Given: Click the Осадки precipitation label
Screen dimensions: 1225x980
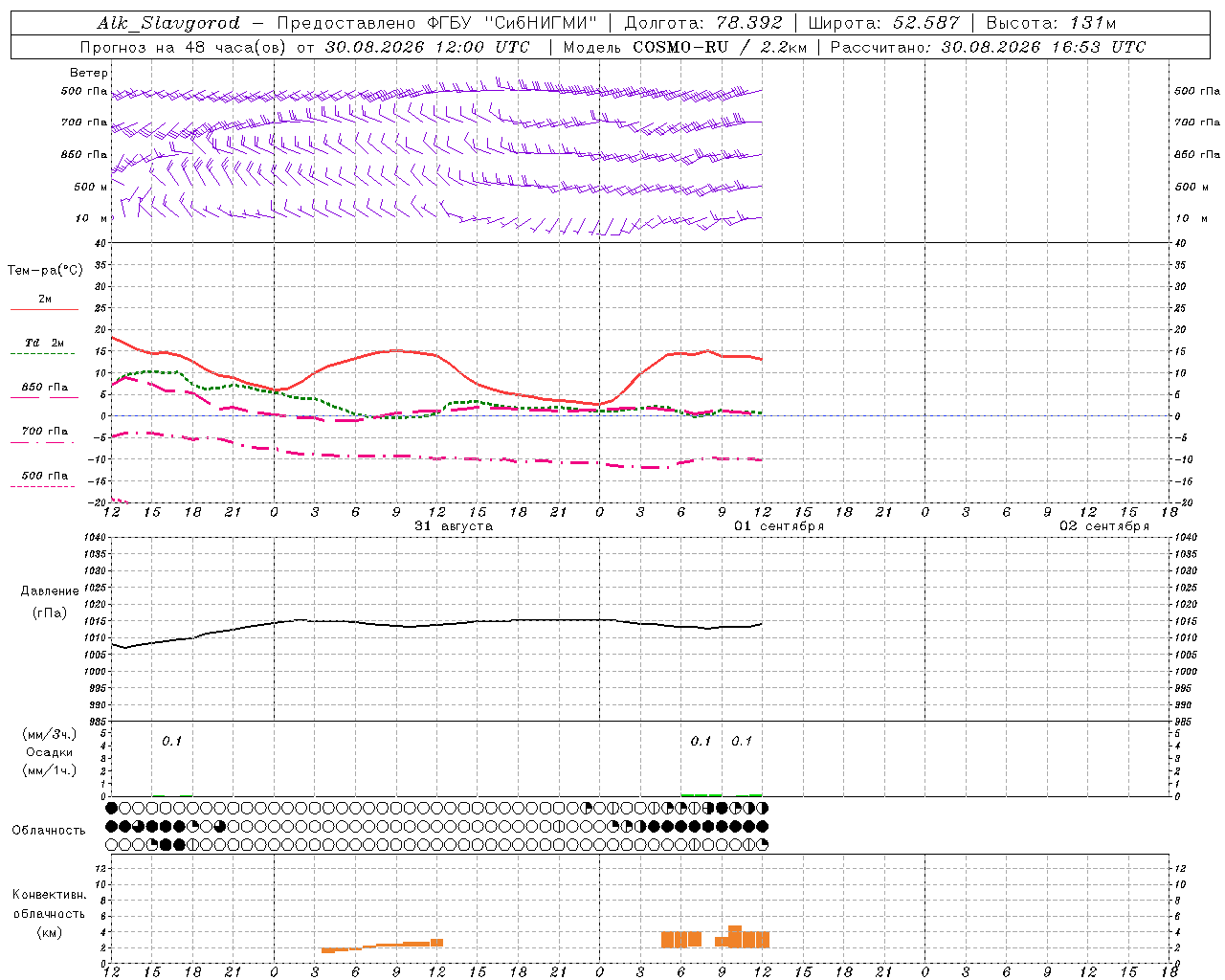Looking at the screenshot, I should pos(50,752).
